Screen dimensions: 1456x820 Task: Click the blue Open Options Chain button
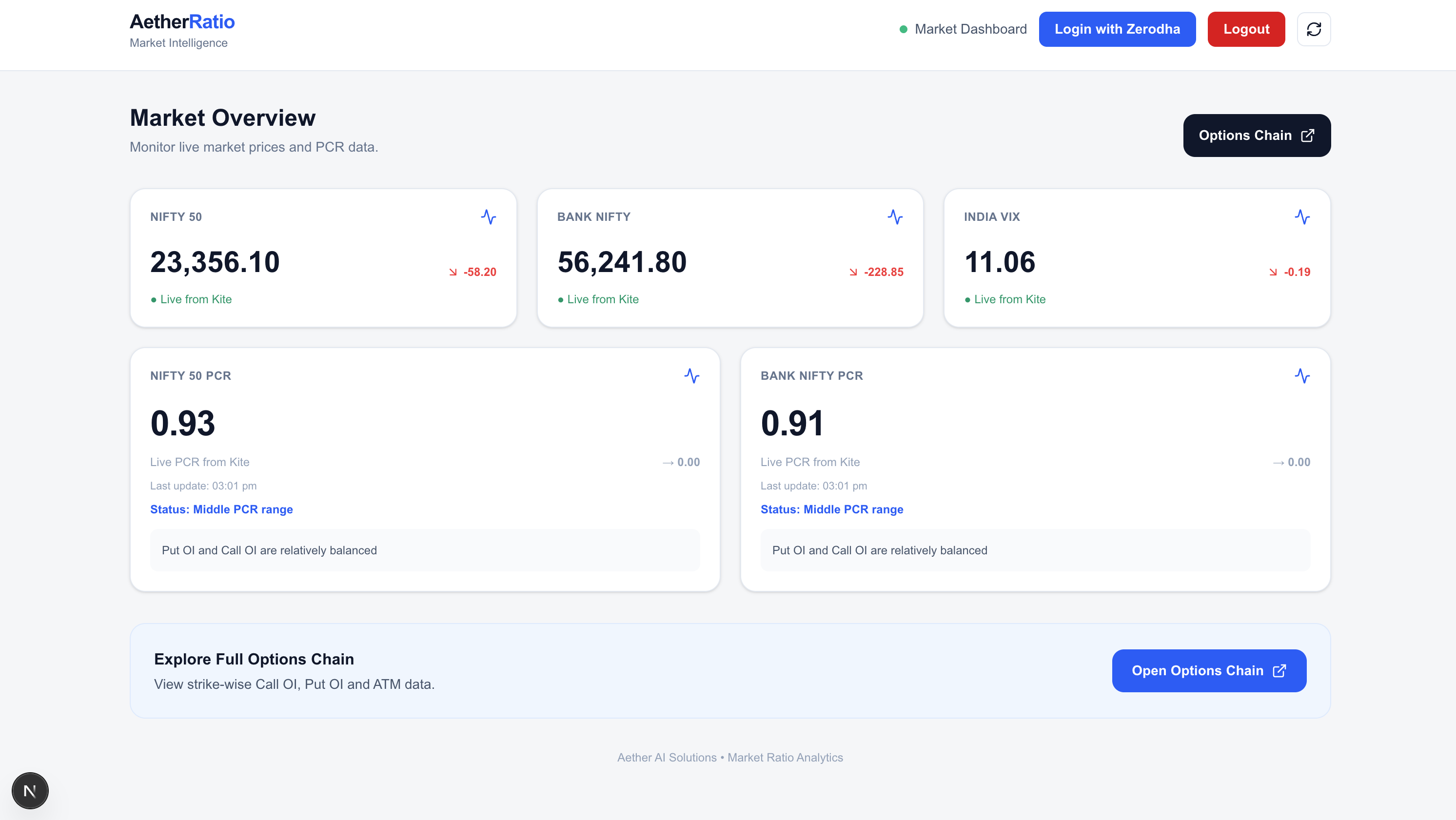[1209, 671]
